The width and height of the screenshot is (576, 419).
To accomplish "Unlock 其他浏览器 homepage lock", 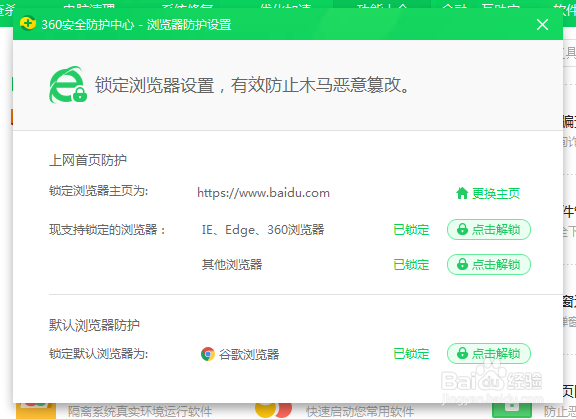I will 489,264.
